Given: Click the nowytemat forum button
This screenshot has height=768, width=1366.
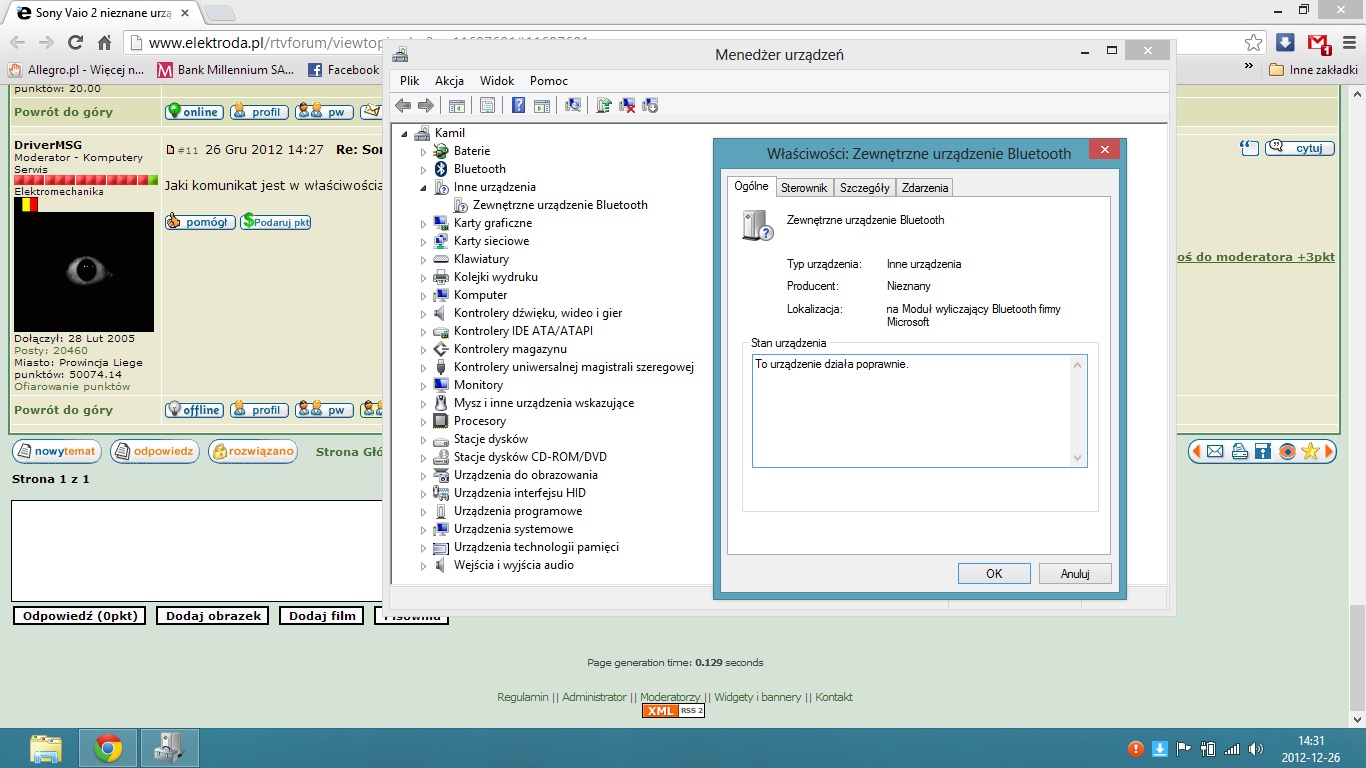Looking at the screenshot, I should (x=57, y=452).
